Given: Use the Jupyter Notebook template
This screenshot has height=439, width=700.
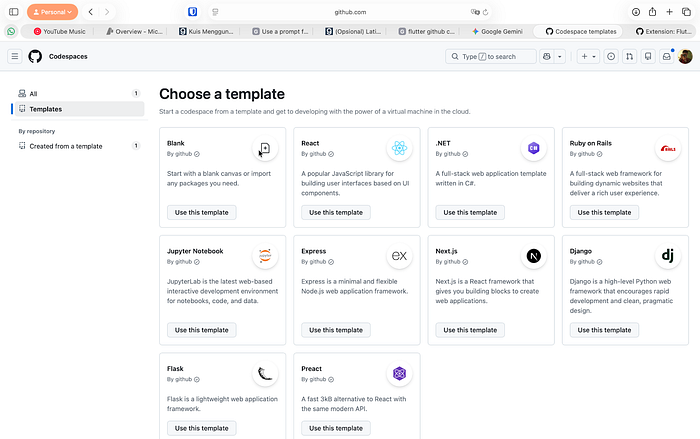Looking at the screenshot, I should coord(201,330).
